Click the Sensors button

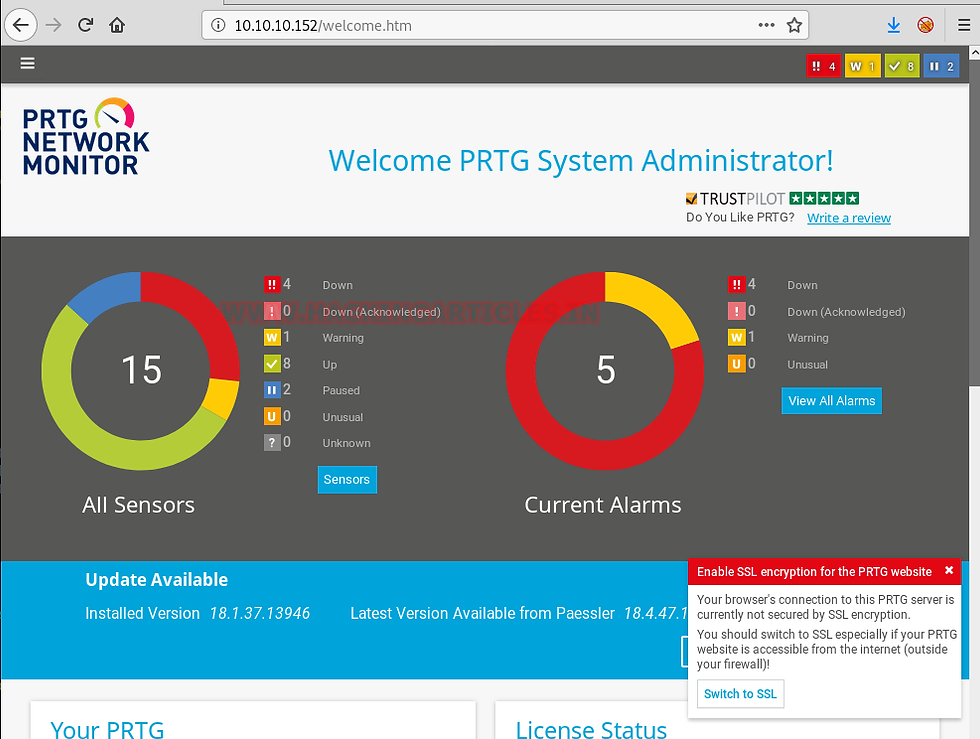coord(347,480)
